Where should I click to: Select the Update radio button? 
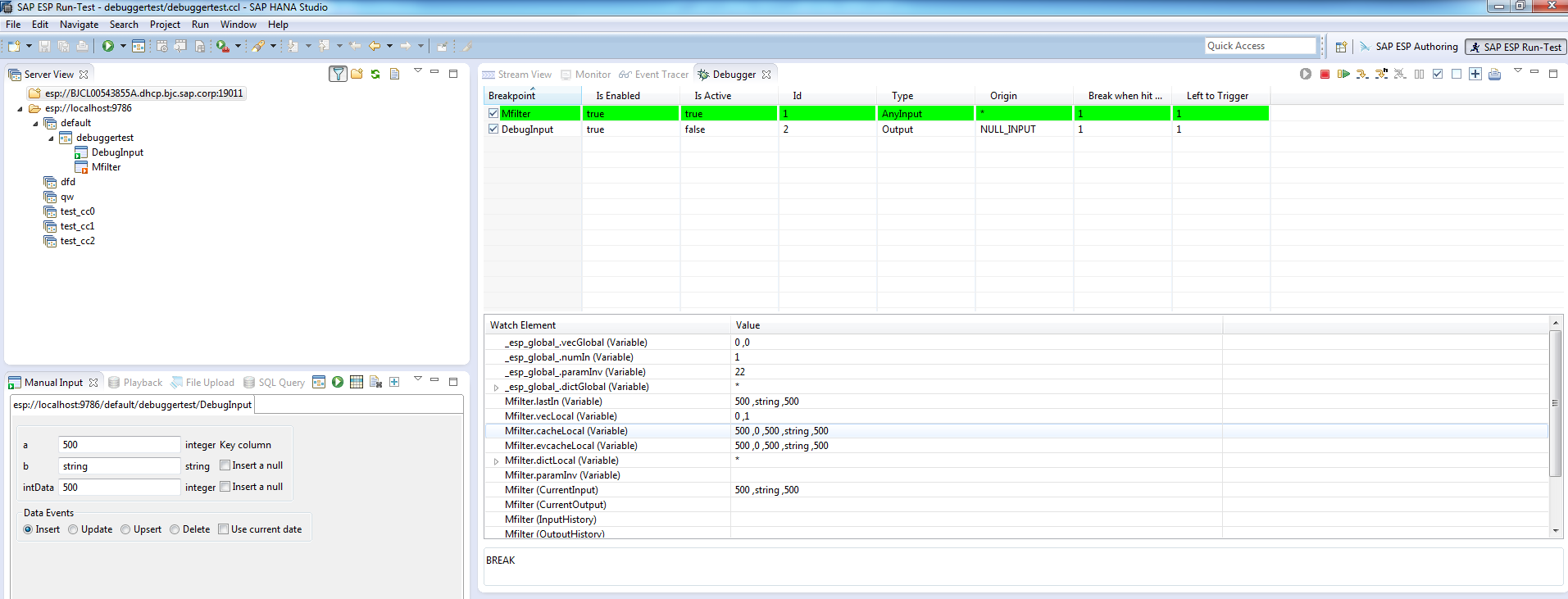73,529
